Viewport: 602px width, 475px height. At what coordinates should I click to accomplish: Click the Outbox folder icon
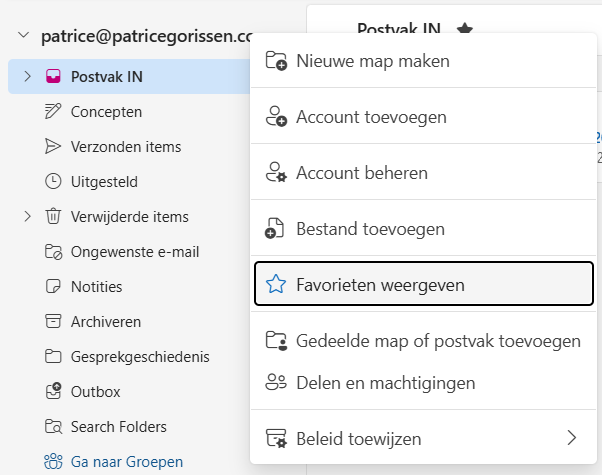(53, 392)
